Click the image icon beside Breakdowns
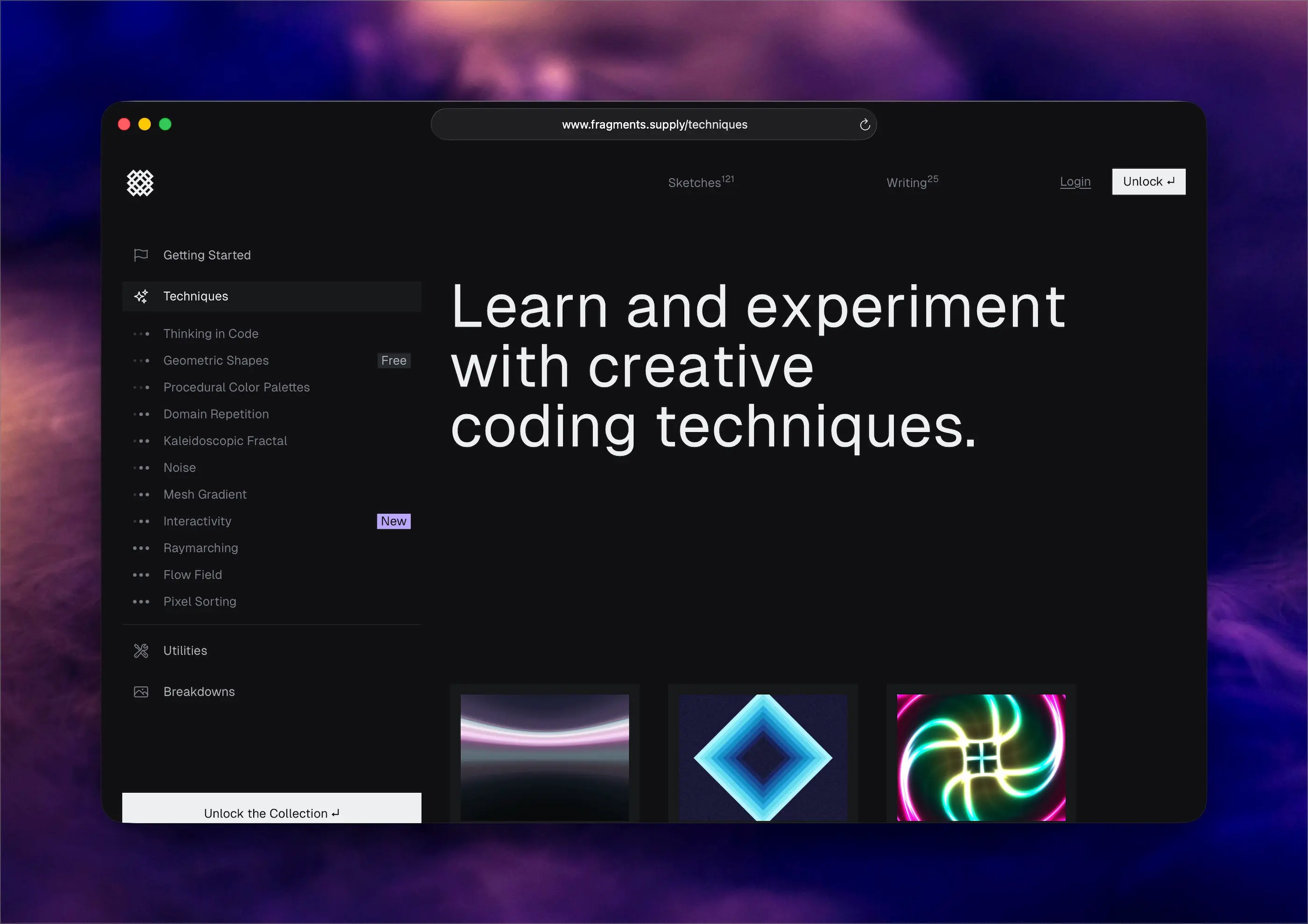The image size is (1308, 924). coord(141,691)
